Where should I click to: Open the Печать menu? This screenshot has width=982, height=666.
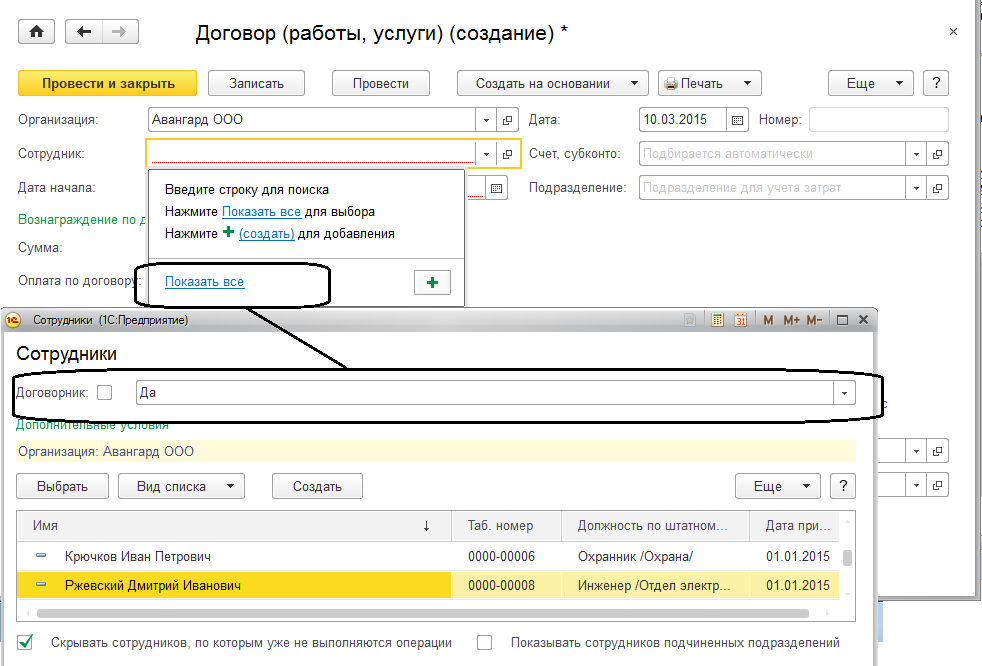[709, 84]
